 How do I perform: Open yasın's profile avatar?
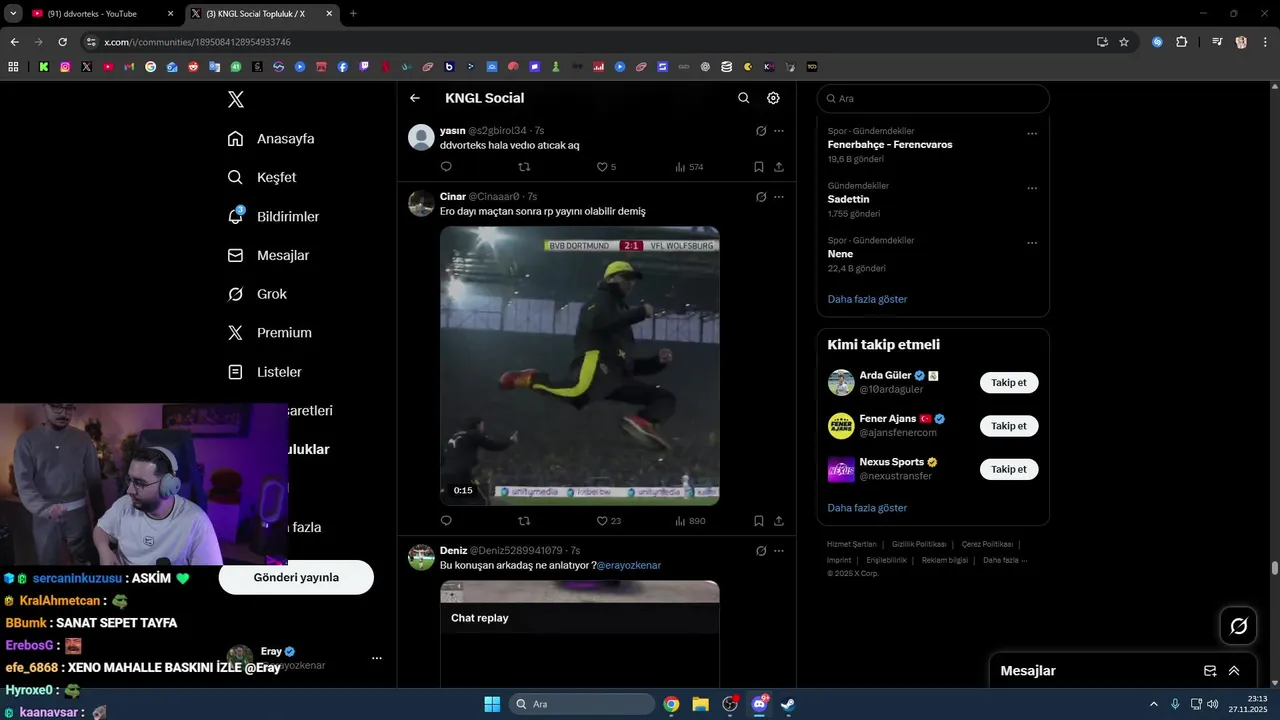[421, 137]
